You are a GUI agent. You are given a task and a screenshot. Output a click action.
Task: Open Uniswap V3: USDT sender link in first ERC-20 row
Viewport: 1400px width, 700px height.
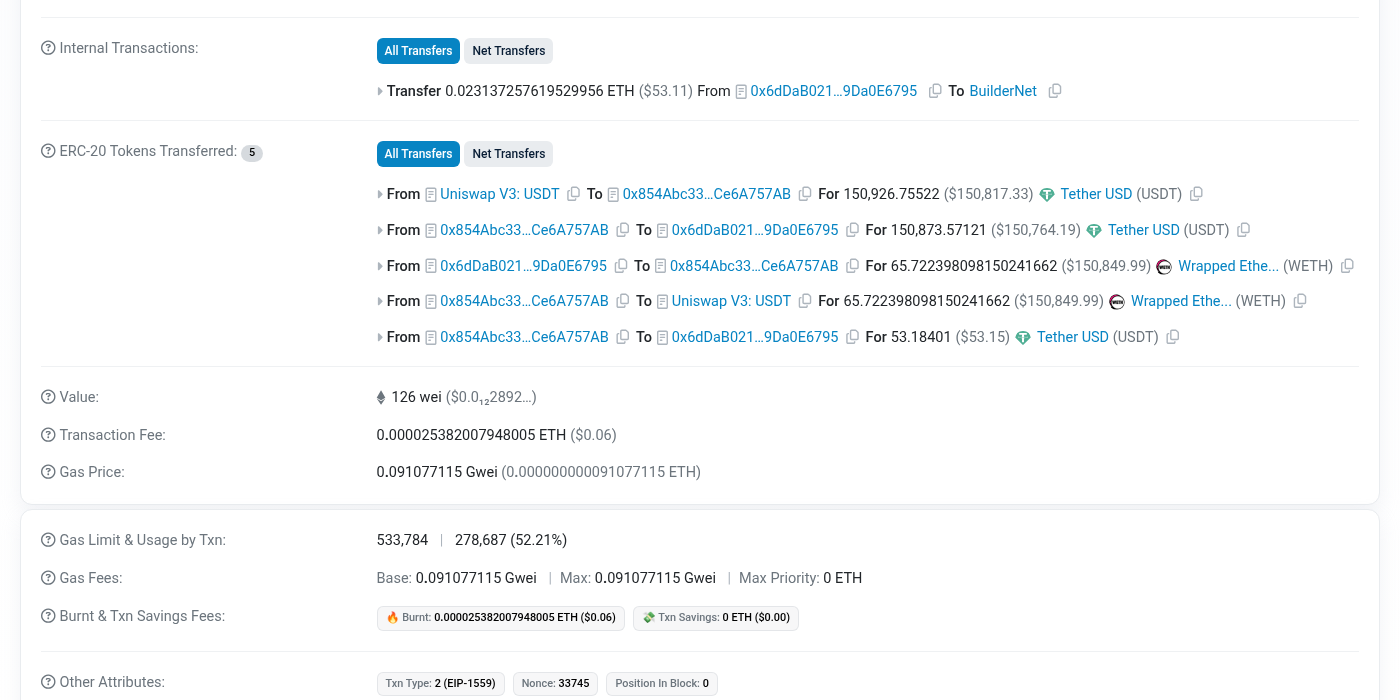click(x=500, y=194)
